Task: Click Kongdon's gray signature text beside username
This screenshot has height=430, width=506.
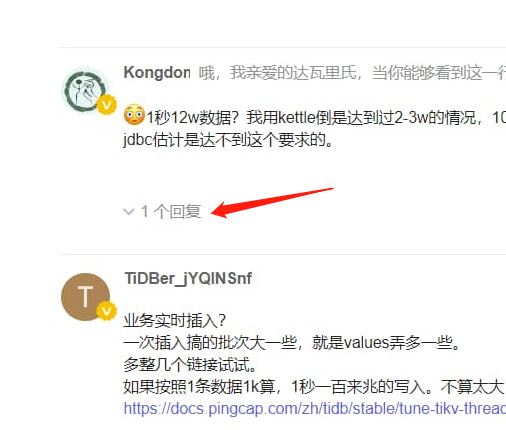Action: pyautogui.click(x=352, y=73)
